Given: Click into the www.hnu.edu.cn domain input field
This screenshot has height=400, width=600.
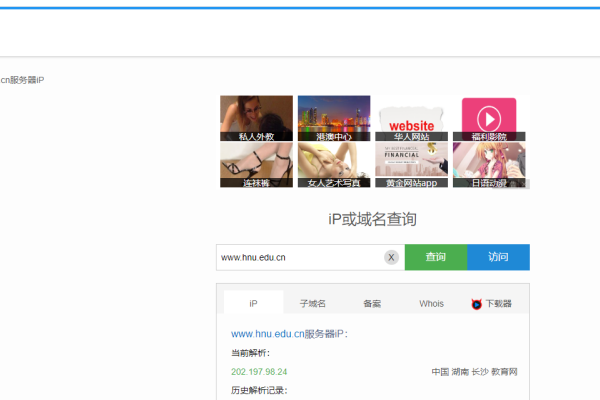Looking at the screenshot, I should [298, 257].
